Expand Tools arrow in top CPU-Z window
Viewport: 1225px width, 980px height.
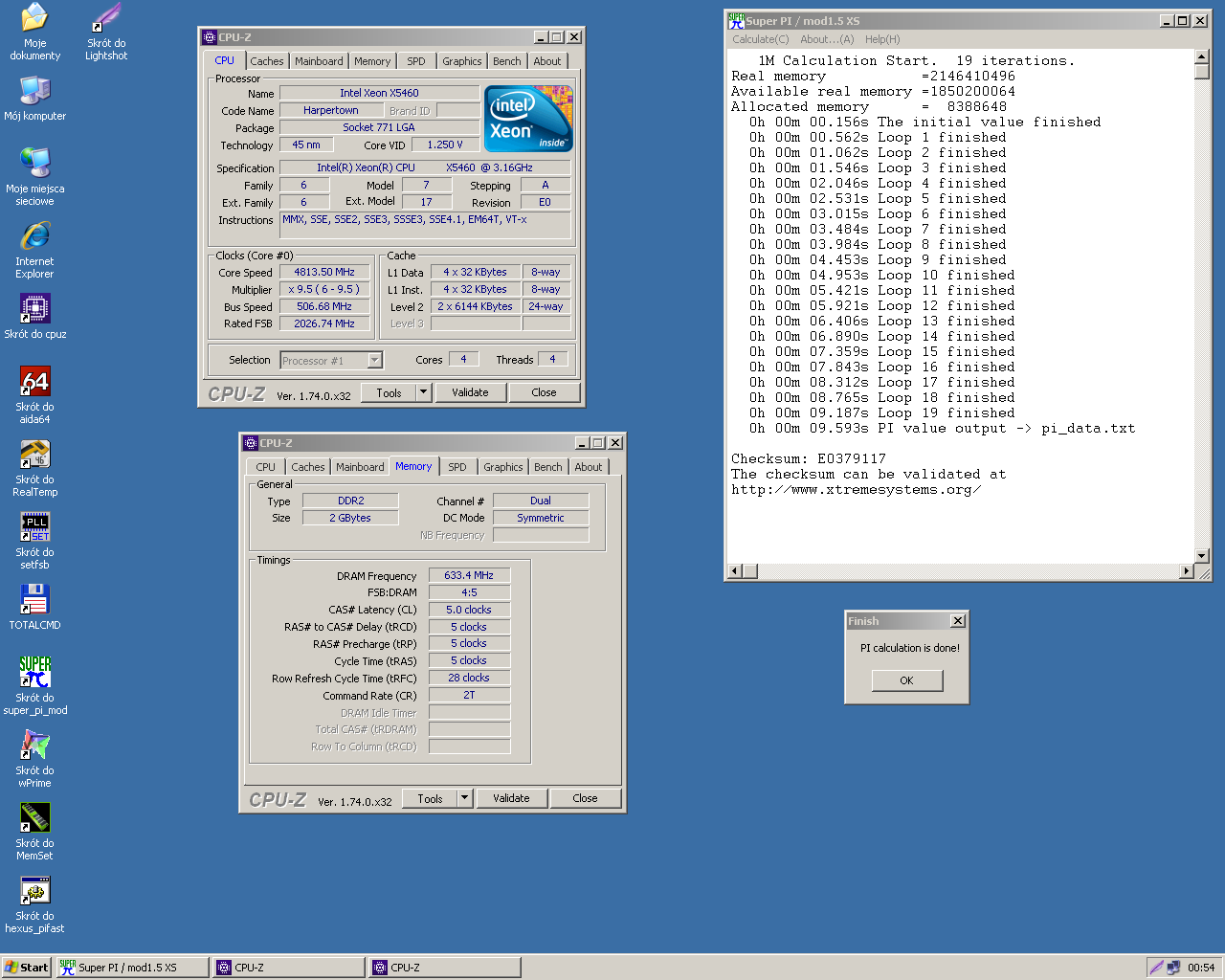tap(423, 392)
